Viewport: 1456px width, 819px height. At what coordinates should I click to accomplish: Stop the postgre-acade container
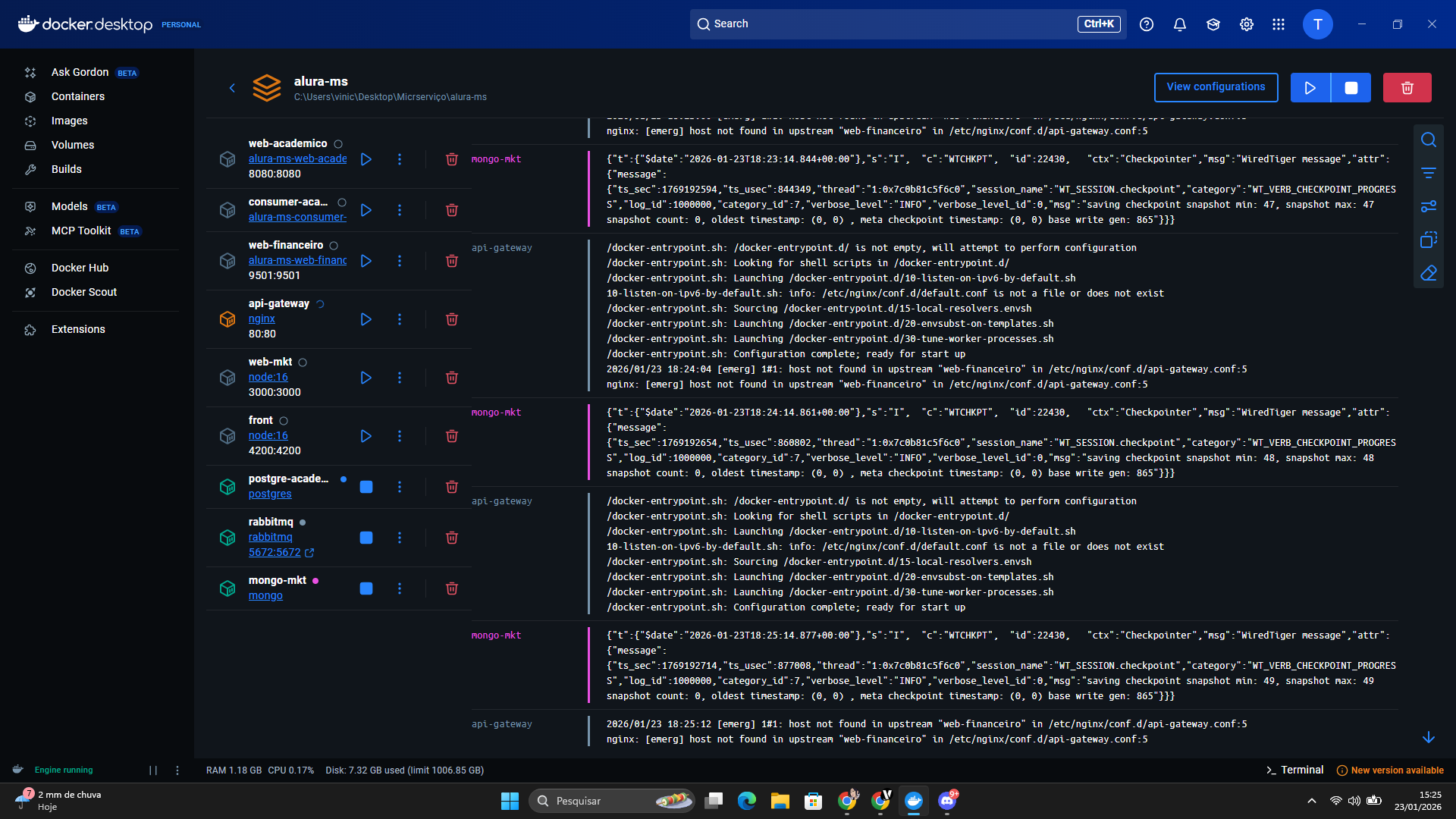tap(366, 487)
